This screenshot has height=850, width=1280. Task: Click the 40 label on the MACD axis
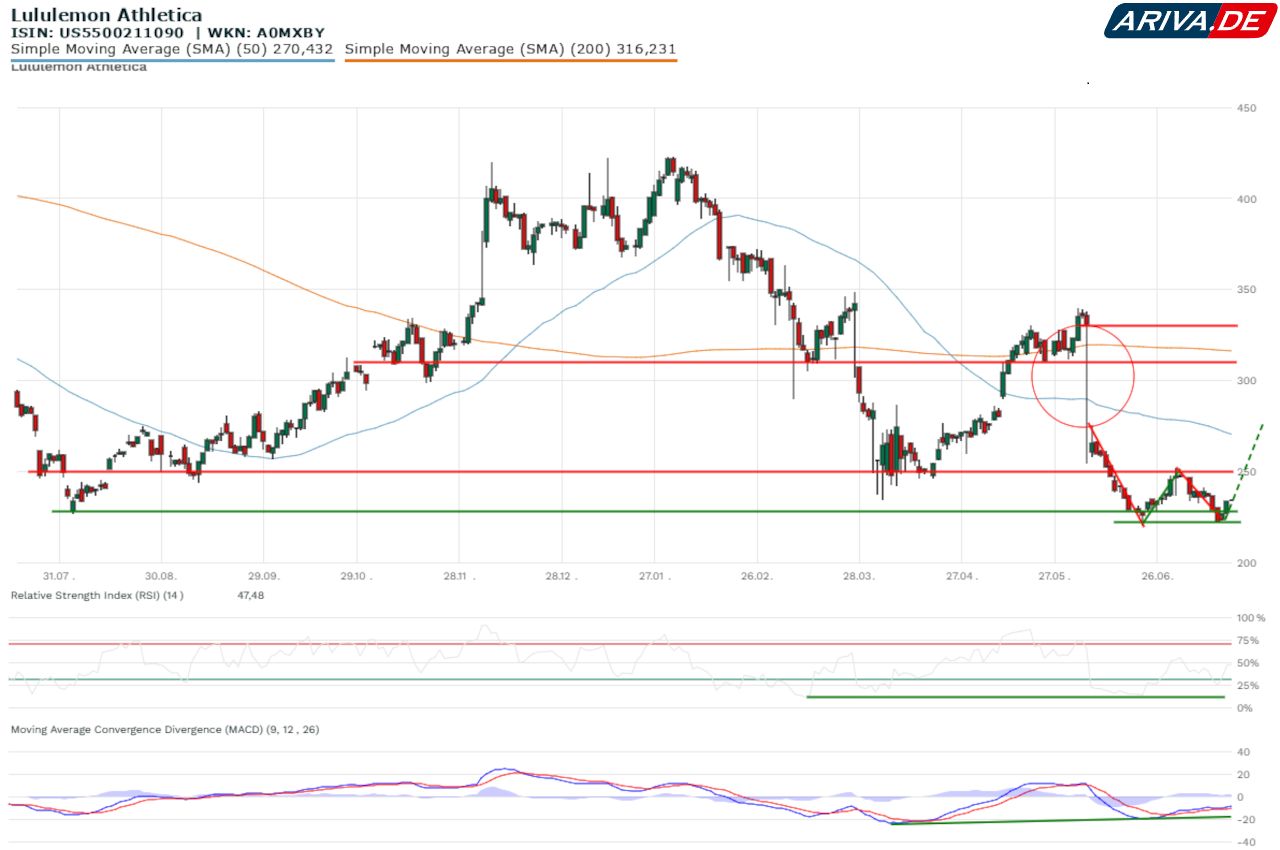(1243, 752)
